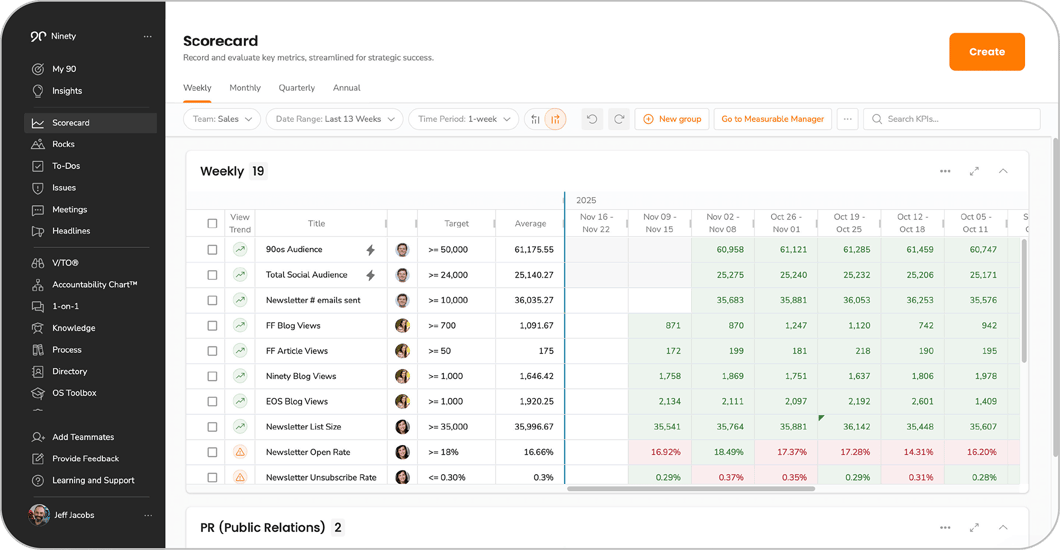Open the toolbar three-dot more options button
This screenshot has height=550, width=1060.
(x=847, y=119)
